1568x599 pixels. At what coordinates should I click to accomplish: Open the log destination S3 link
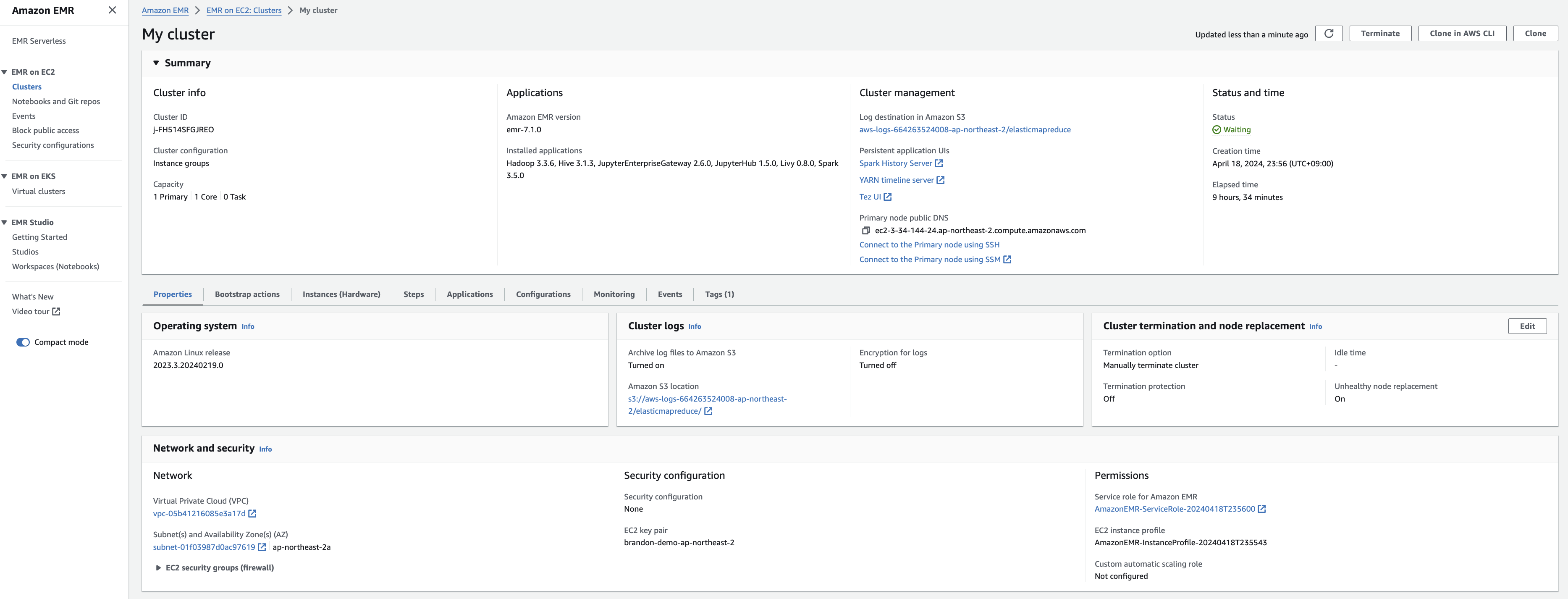coord(965,130)
